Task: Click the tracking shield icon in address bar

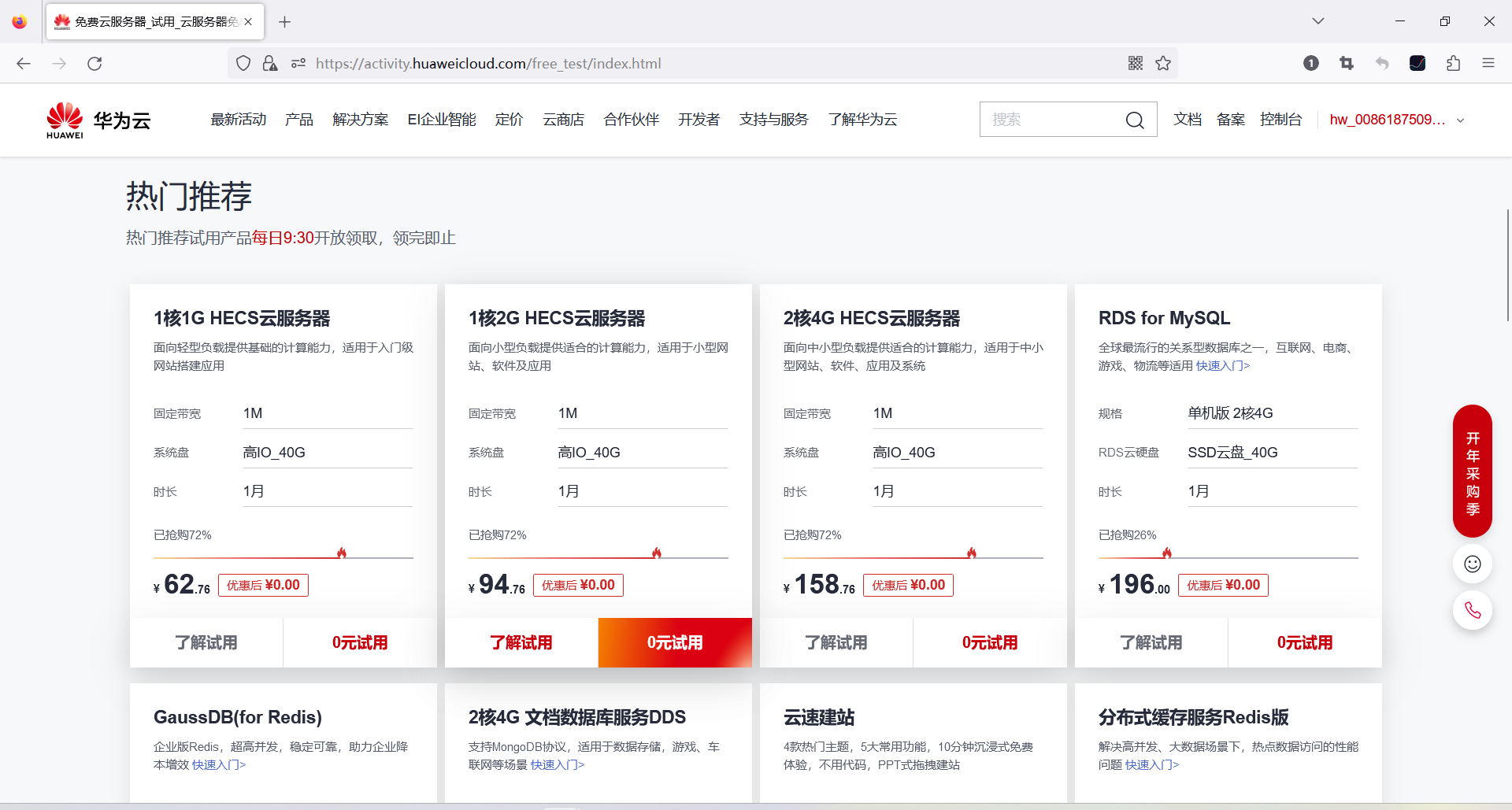Action: (x=243, y=63)
